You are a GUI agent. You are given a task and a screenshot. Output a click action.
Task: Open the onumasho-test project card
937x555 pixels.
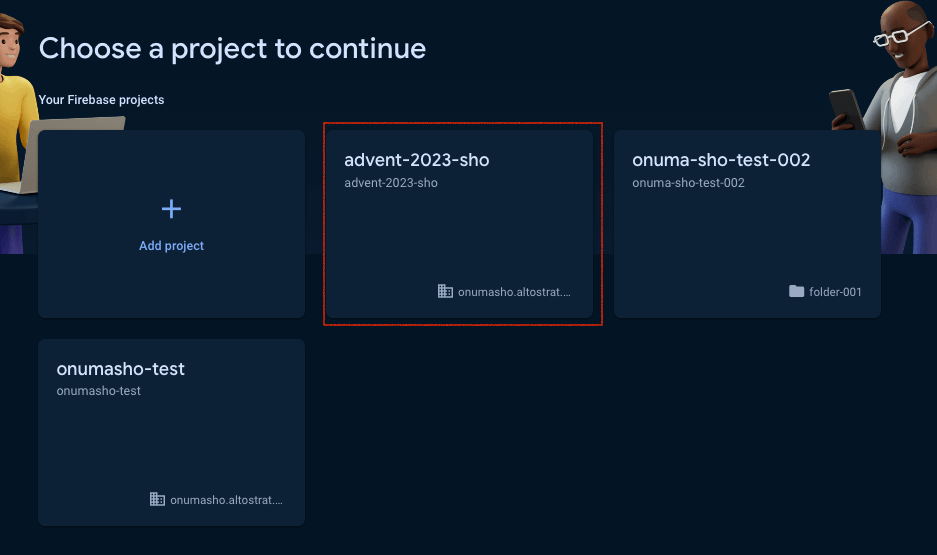(172, 433)
